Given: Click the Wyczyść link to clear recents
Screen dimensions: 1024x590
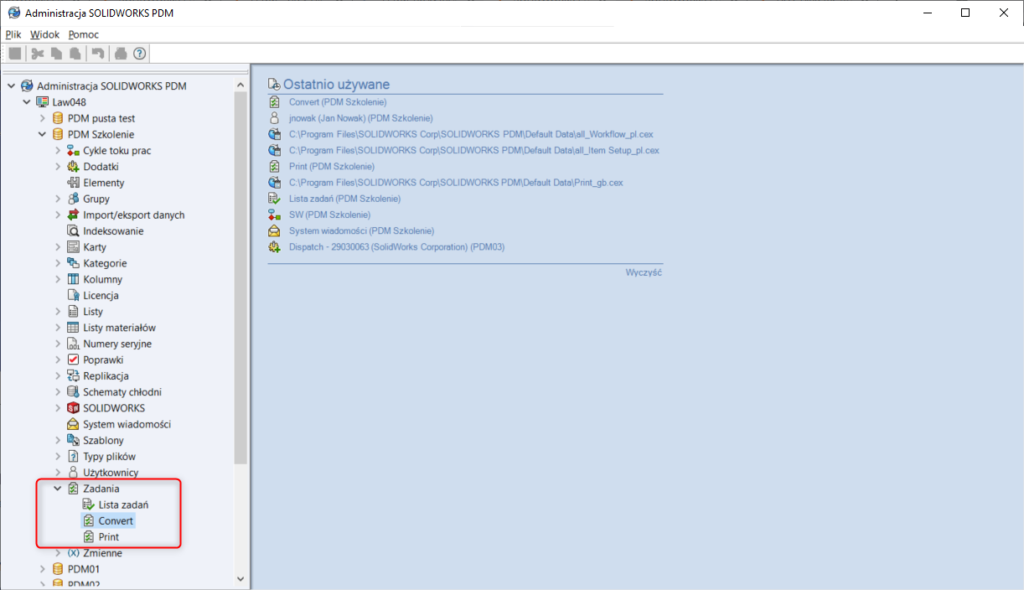Looking at the screenshot, I should (x=643, y=273).
